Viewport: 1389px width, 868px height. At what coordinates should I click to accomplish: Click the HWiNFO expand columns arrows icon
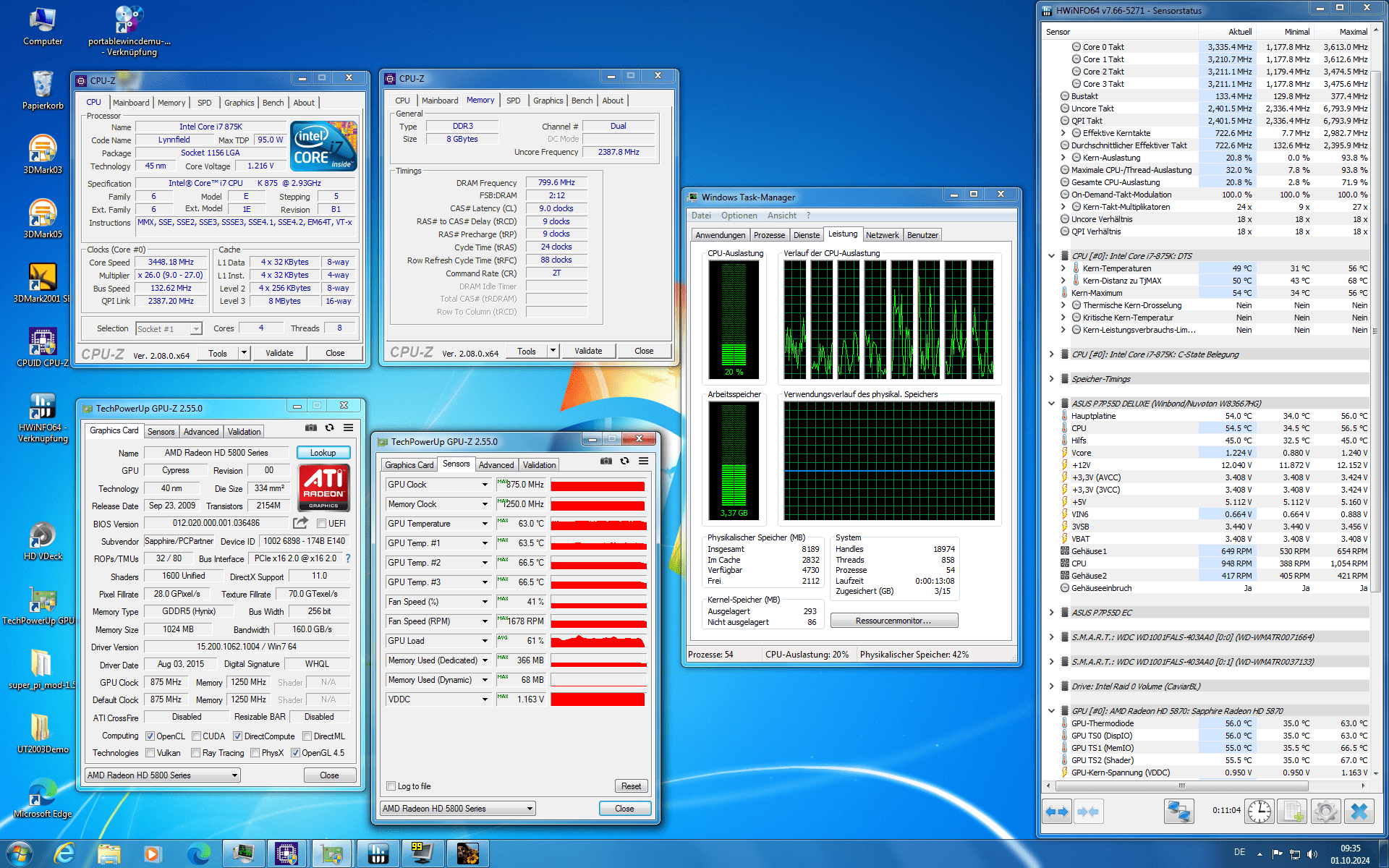coord(1057,811)
